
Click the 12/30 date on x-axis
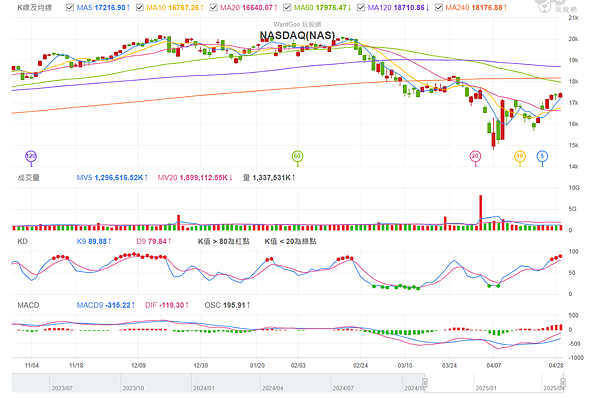pyautogui.click(x=201, y=365)
